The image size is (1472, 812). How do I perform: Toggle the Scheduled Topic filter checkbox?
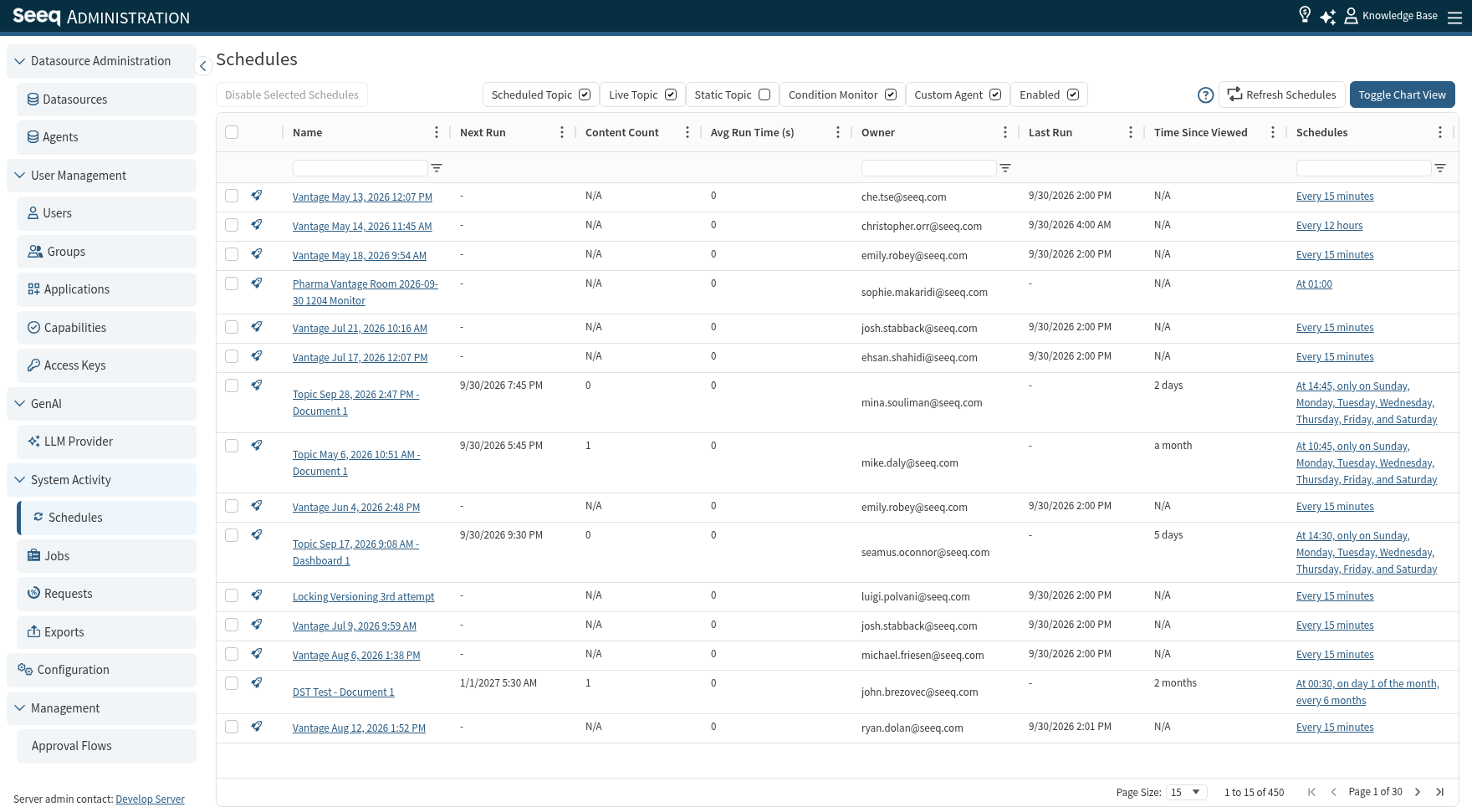(x=585, y=94)
